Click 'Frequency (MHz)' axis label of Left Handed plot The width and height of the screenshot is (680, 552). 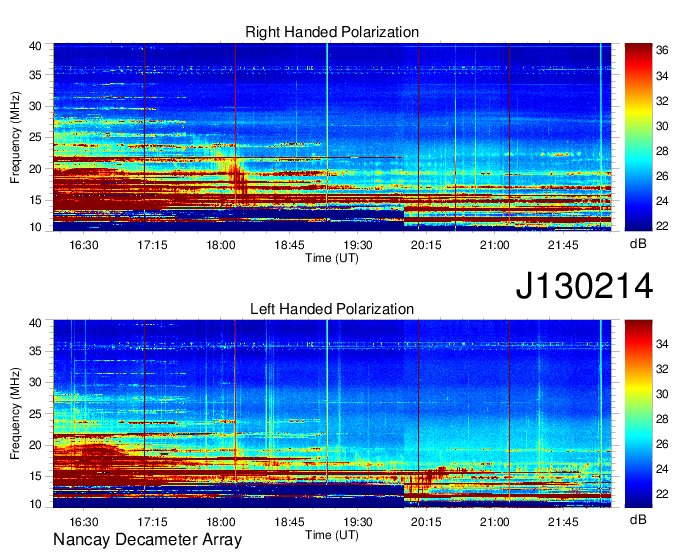coord(15,414)
